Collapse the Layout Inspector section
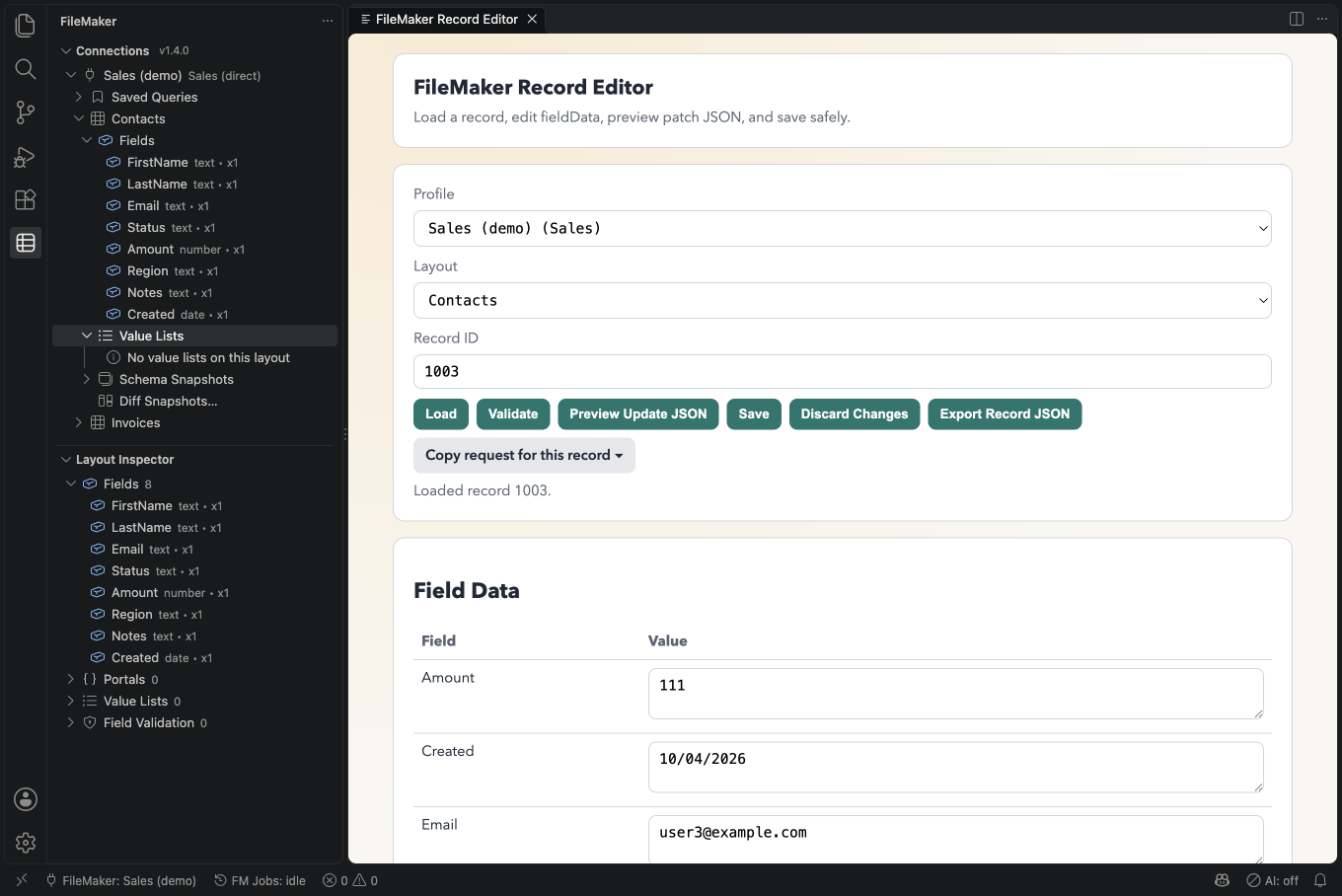The width and height of the screenshot is (1342, 896). pos(66,460)
